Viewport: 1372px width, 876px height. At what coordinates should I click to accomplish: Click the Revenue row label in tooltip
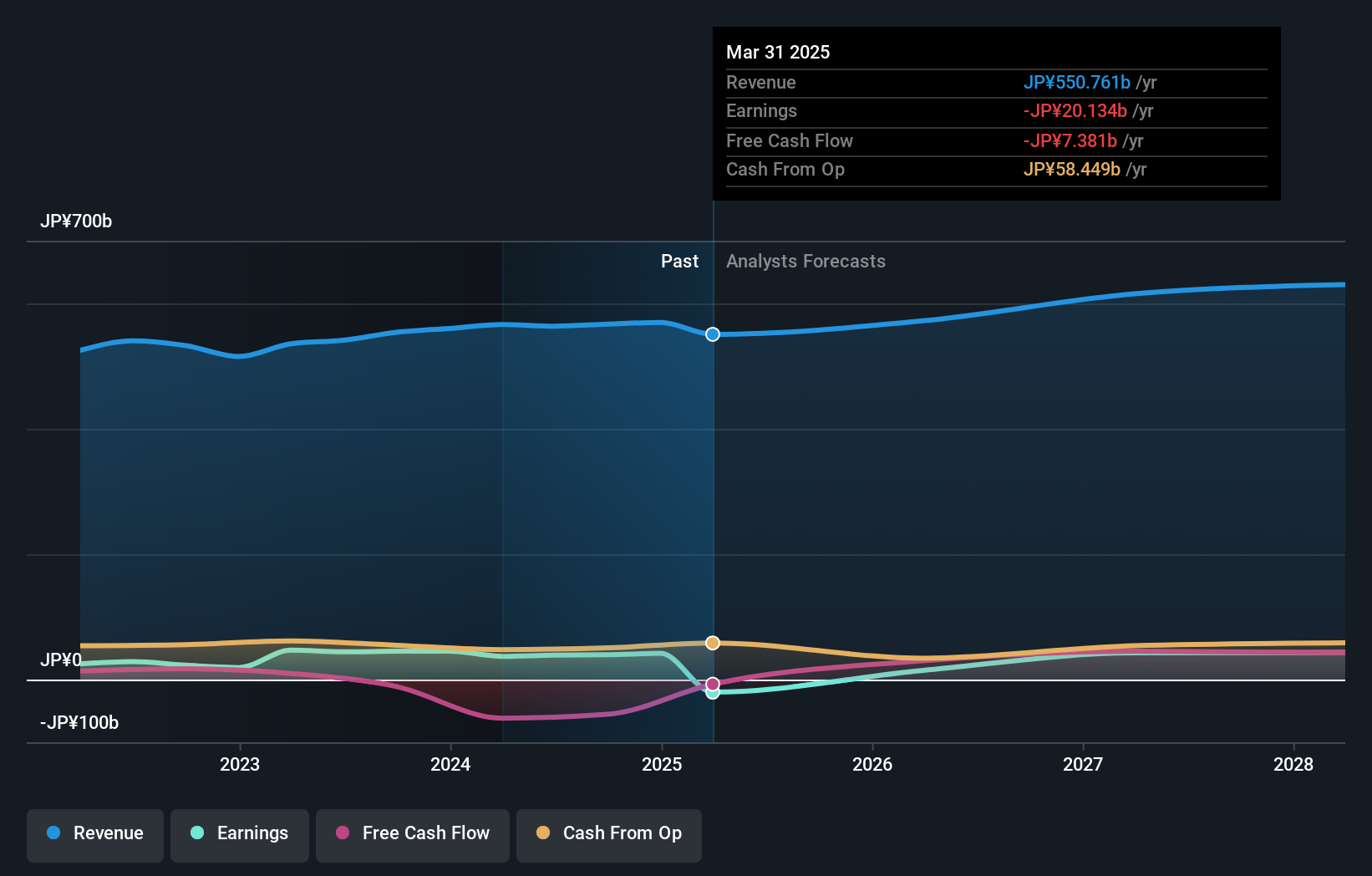point(761,83)
